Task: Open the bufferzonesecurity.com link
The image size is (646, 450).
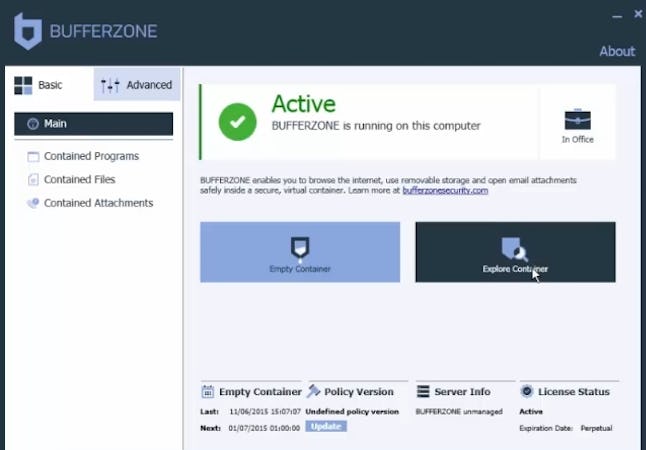Action: click(445, 190)
